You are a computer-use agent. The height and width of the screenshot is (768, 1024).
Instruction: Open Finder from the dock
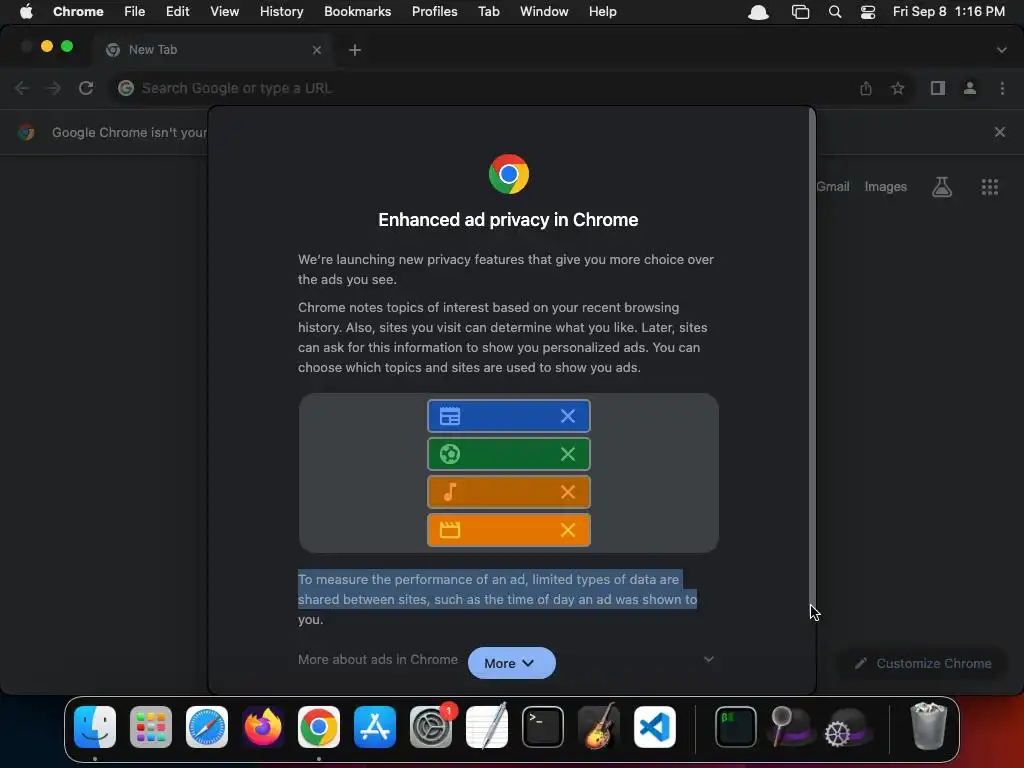pyautogui.click(x=95, y=727)
